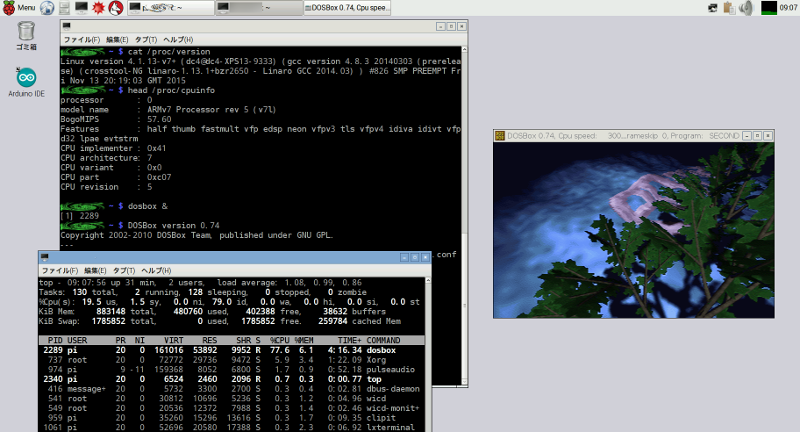Click top terminal window title icon
Image resolution: width=800 pixels, height=432 pixels.
click(44, 257)
